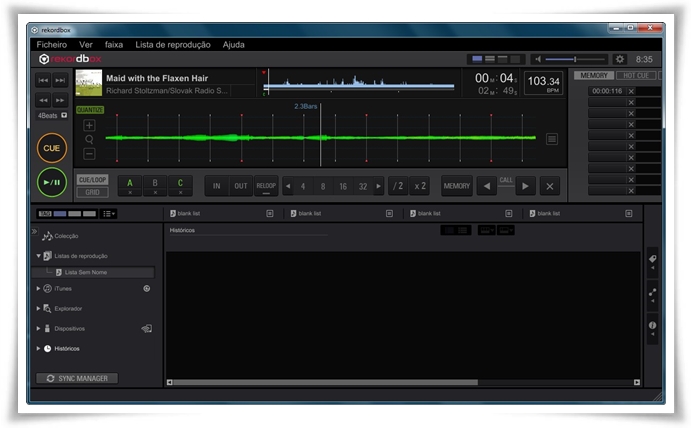Select second layout view icon
Image resolution: width=691 pixels, height=428 pixels.
pyautogui.click(x=490, y=59)
